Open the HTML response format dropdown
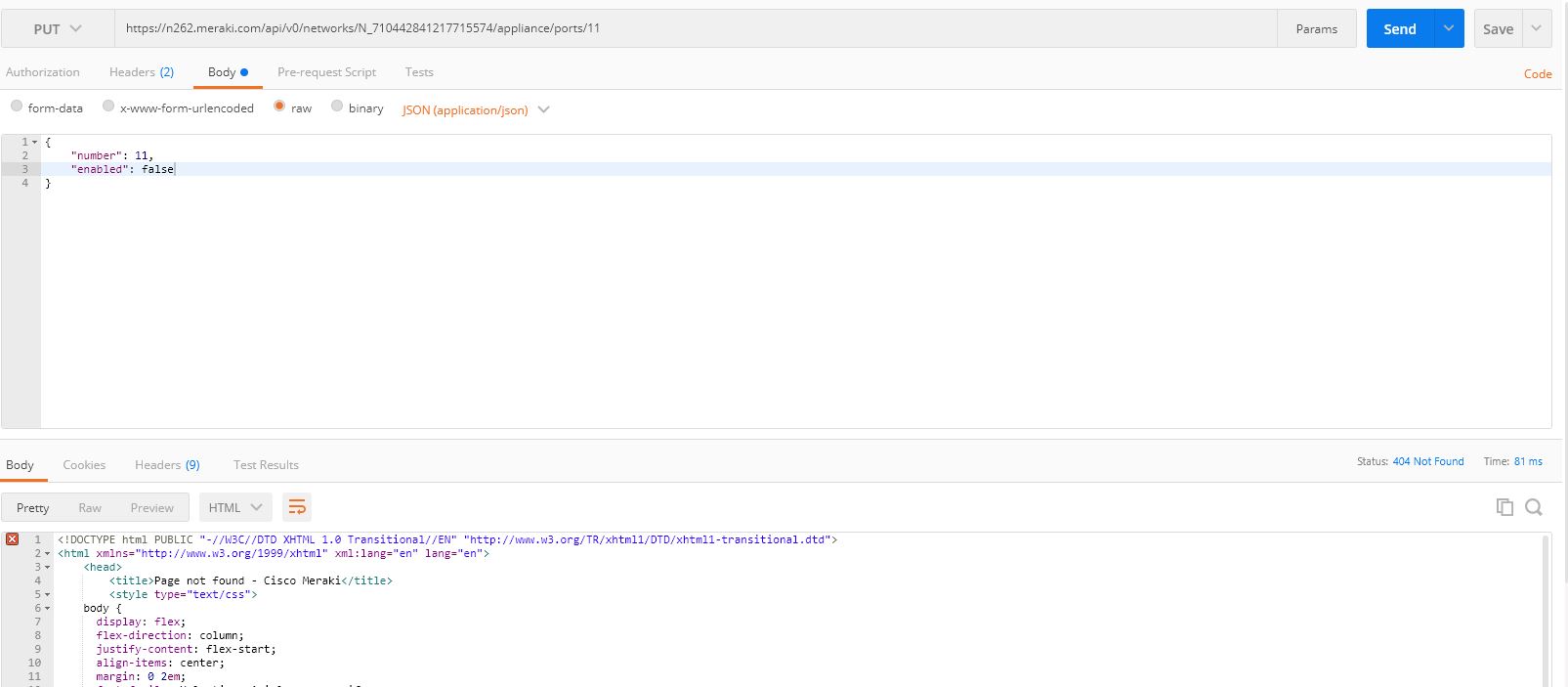The image size is (1568, 687). click(235, 507)
